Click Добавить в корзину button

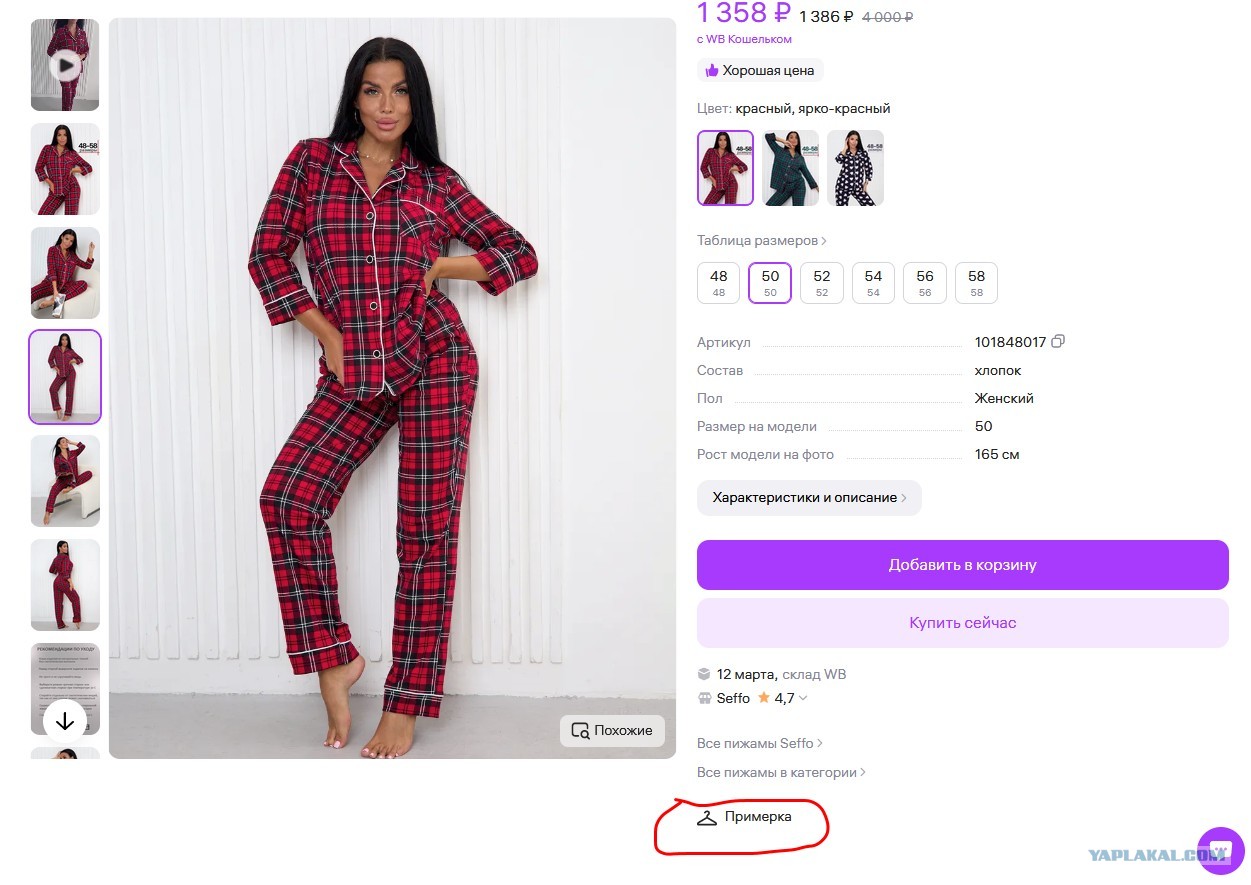click(962, 565)
